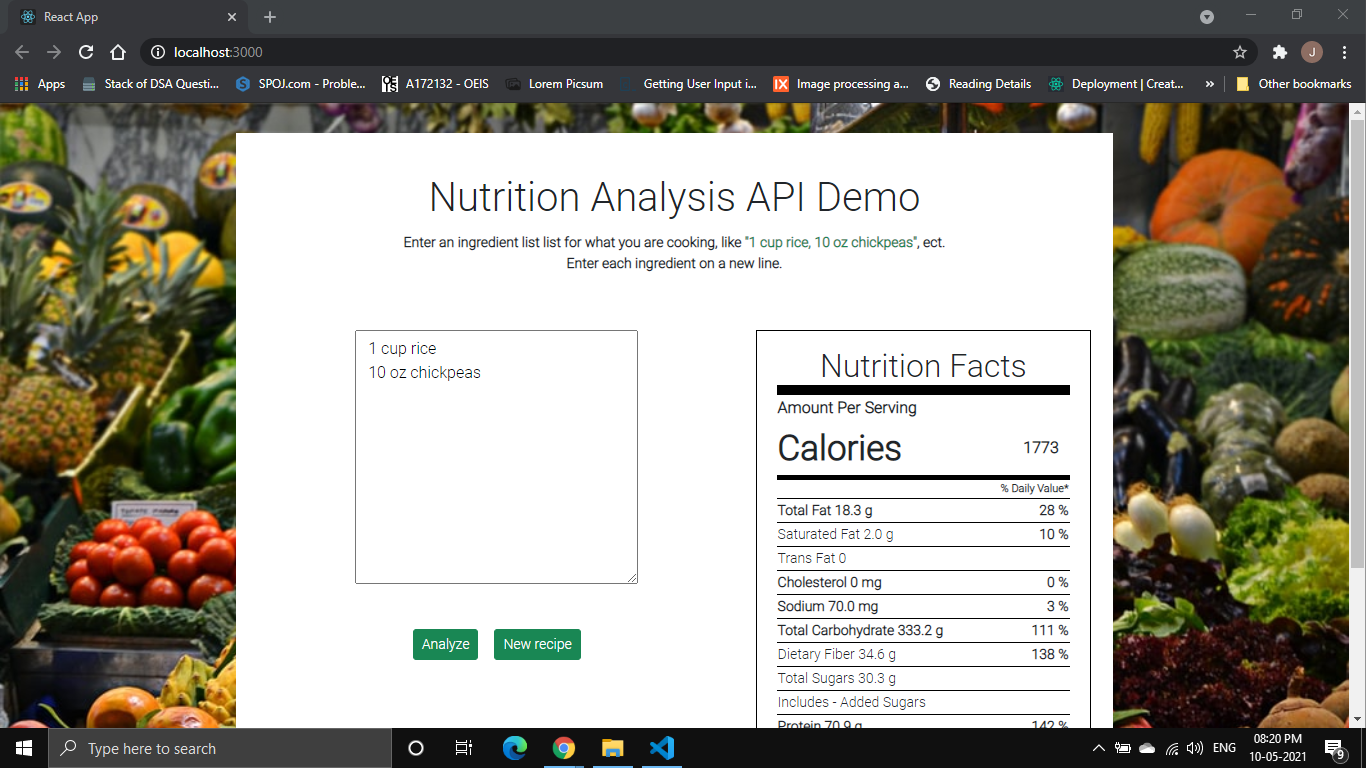Open VS Code from the taskbar
This screenshot has width=1366, height=768.
[x=661, y=747]
